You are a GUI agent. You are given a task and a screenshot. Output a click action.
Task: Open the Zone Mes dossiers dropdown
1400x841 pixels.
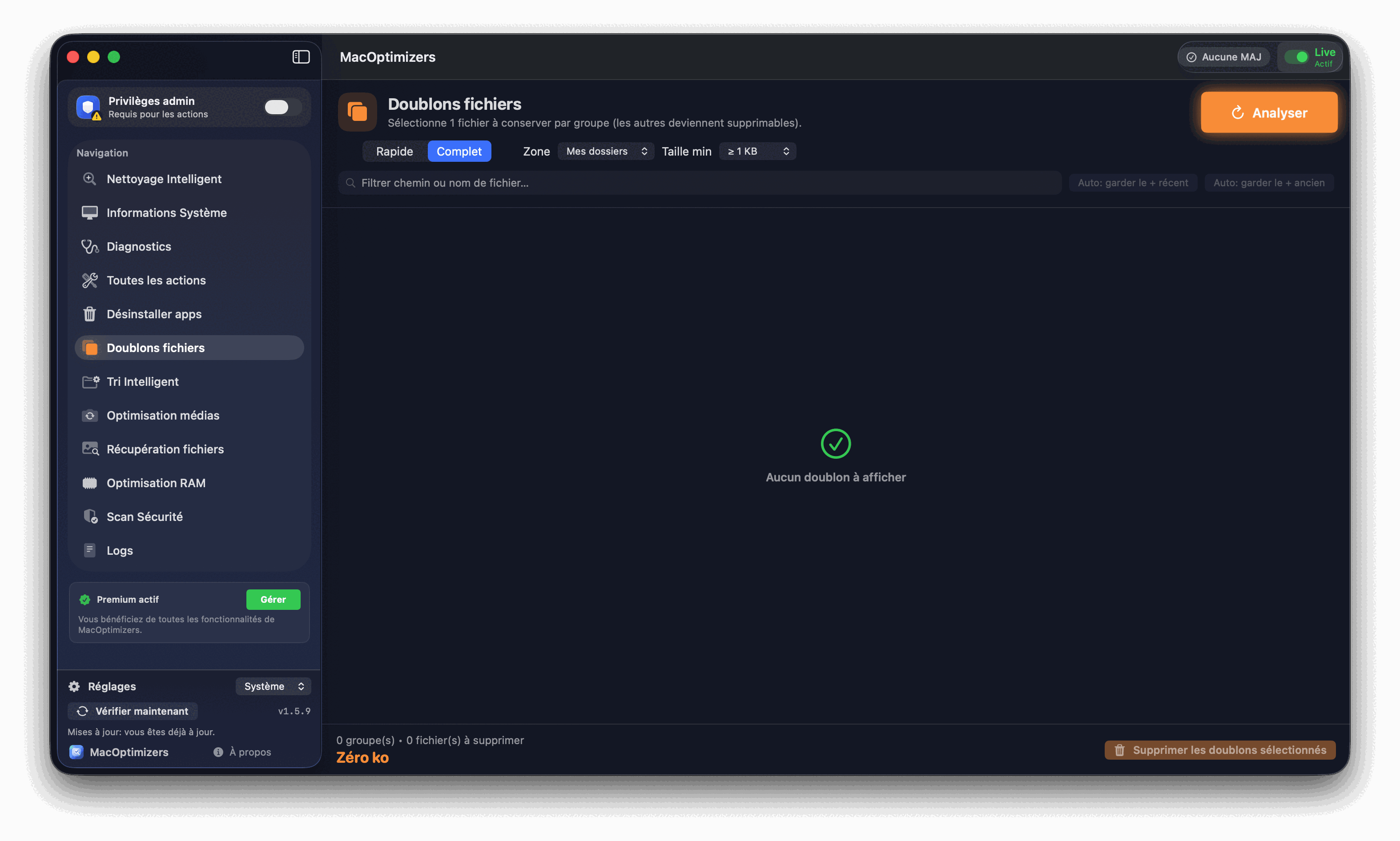pyautogui.click(x=606, y=151)
